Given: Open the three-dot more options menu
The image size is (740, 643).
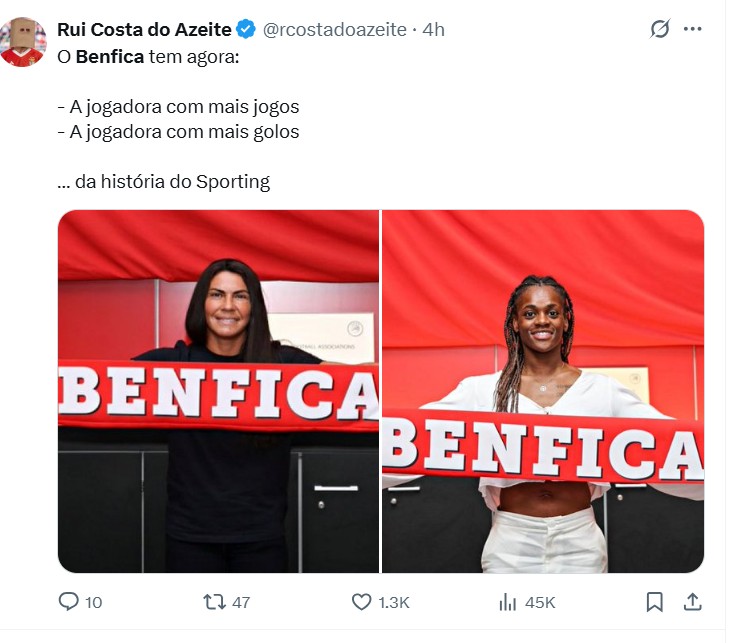Looking at the screenshot, I should [692, 29].
